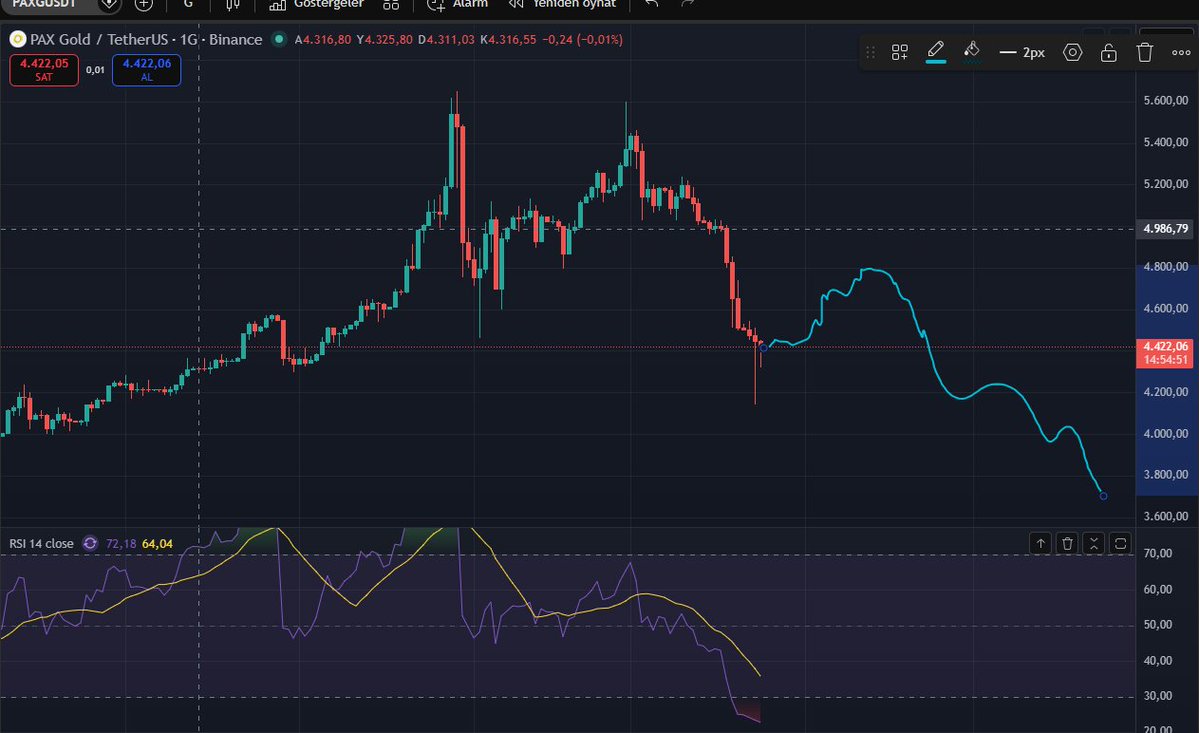Viewport: 1199px width, 733px height.
Task: Click the Y4.325,80 high value
Action: (x=385, y=40)
